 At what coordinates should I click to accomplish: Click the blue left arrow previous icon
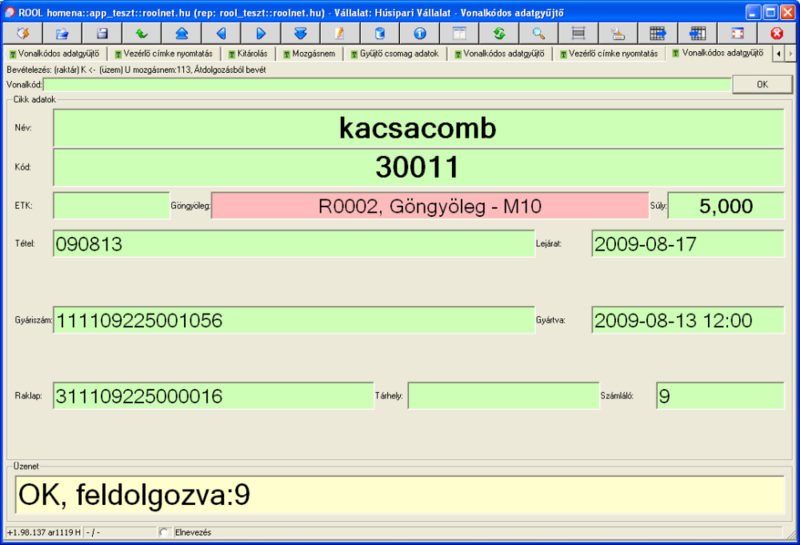pos(221,33)
